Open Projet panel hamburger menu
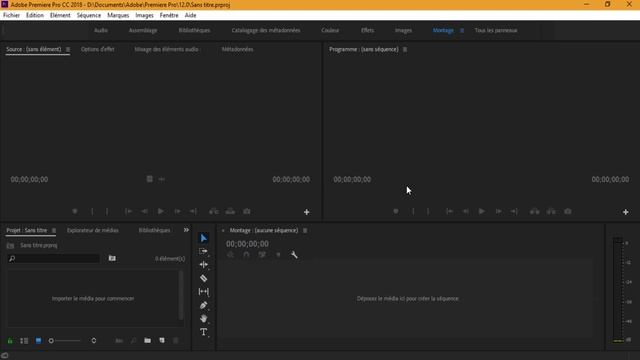Screen dimensions: 640x360 [x=53, y=231]
